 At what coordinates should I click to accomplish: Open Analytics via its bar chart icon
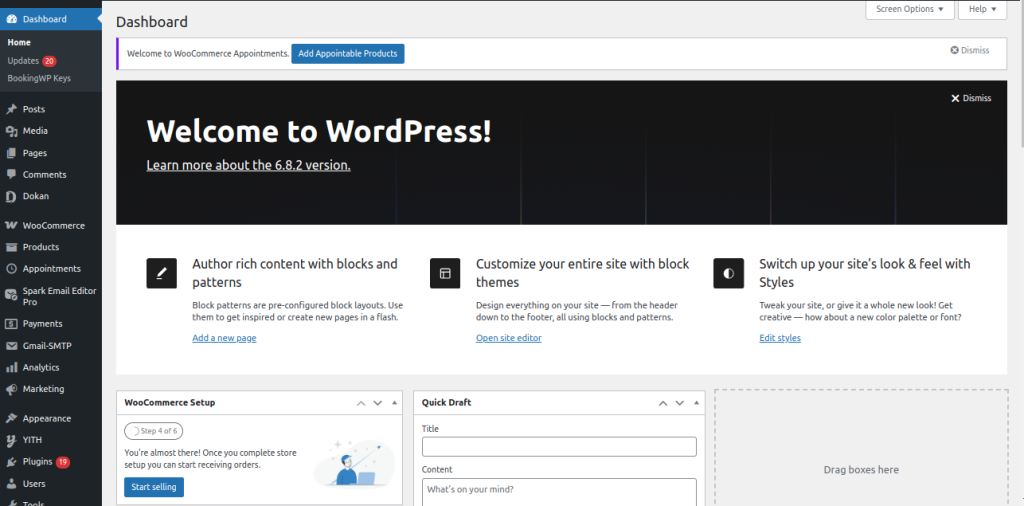11,368
